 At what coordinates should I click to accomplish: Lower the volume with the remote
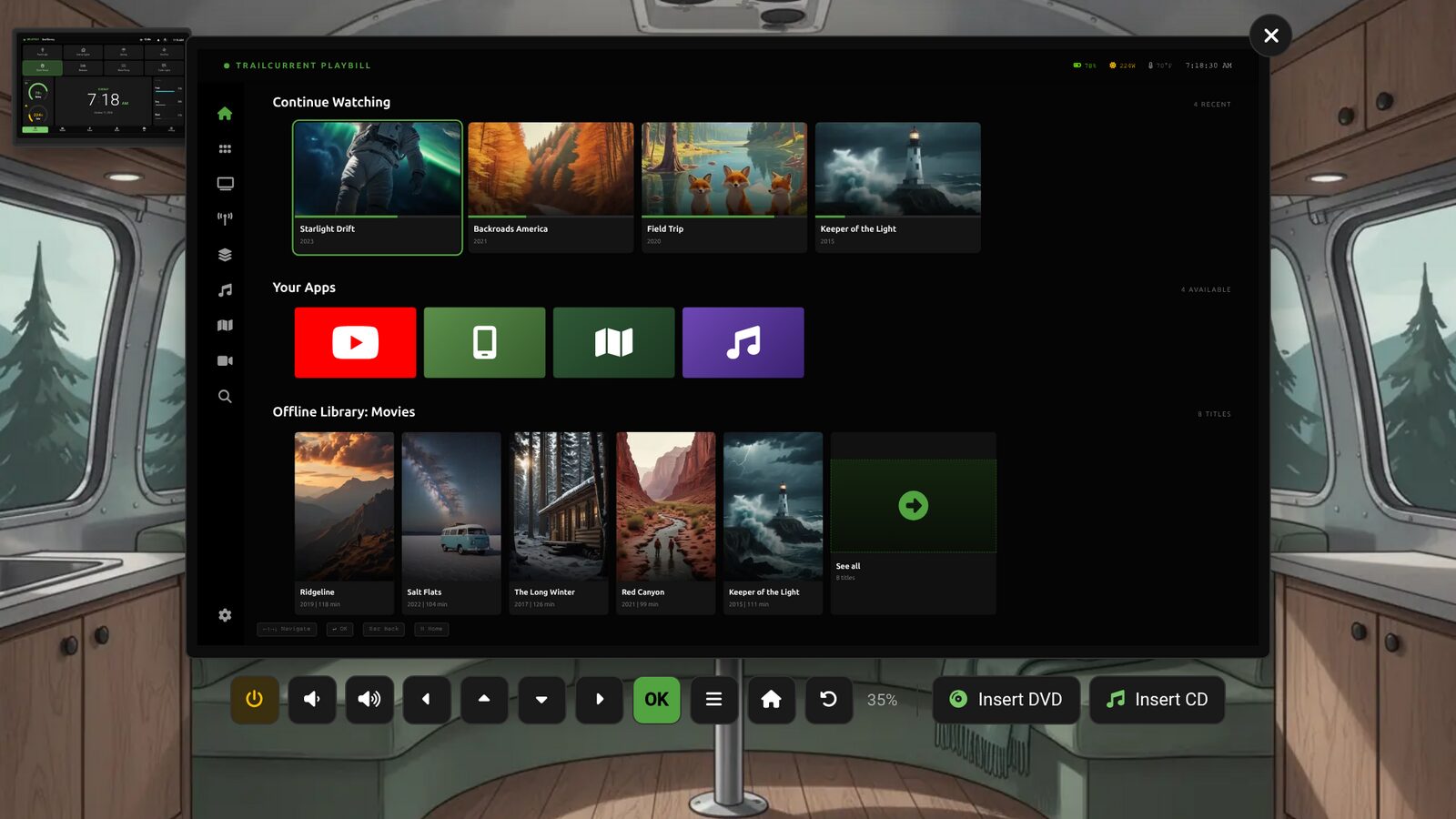[x=312, y=699]
